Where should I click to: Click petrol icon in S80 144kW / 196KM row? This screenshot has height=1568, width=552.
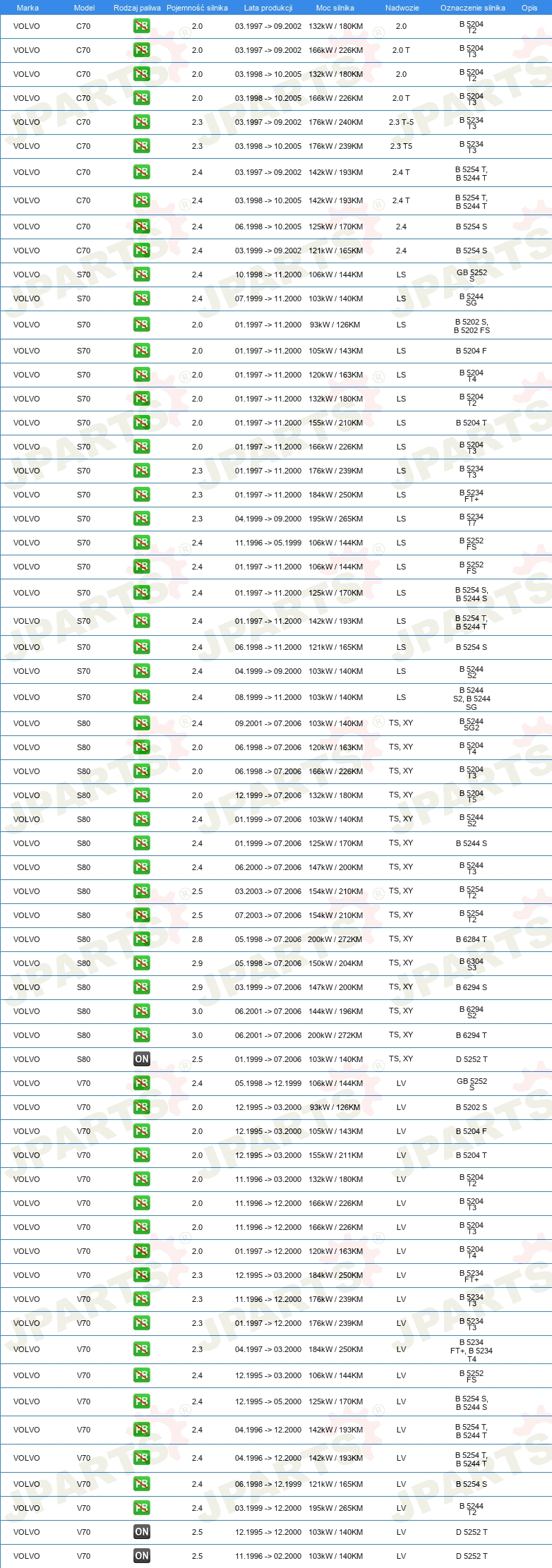(141, 1011)
